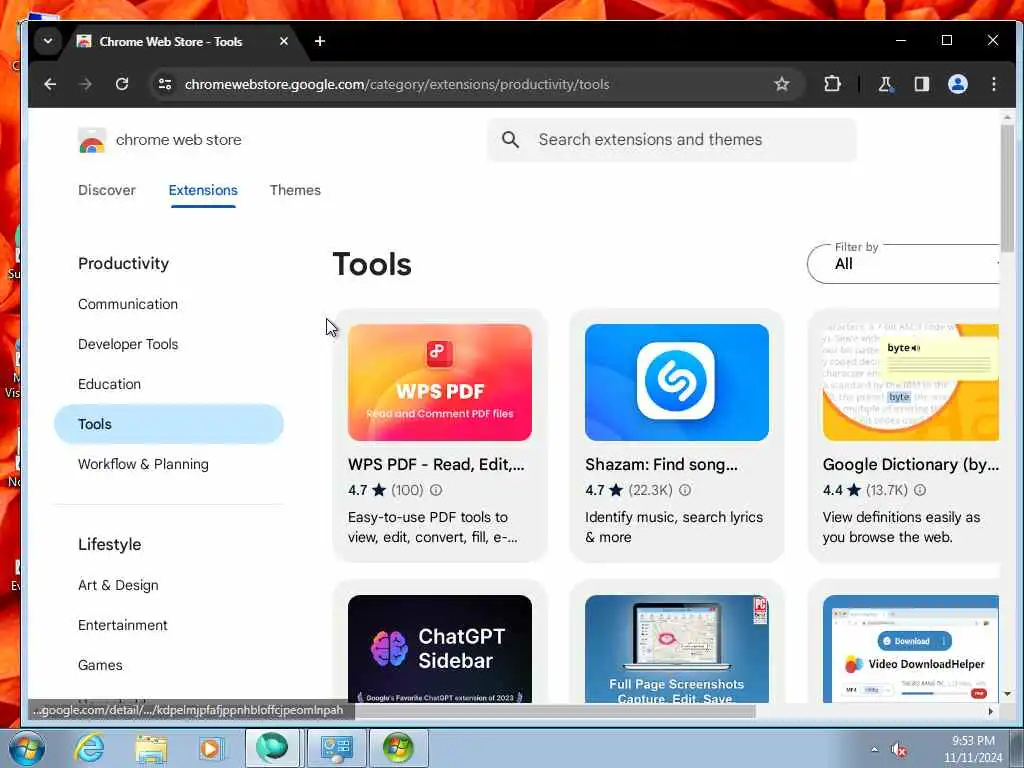
Task: Select the Tools category
Action: (168, 424)
